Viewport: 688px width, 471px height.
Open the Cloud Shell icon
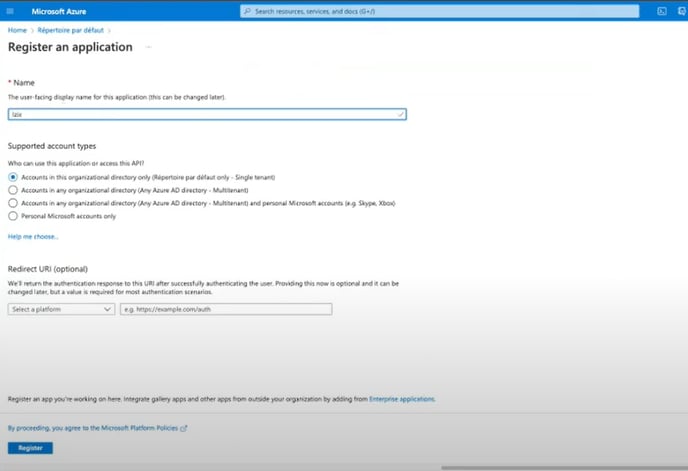(662, 11)
